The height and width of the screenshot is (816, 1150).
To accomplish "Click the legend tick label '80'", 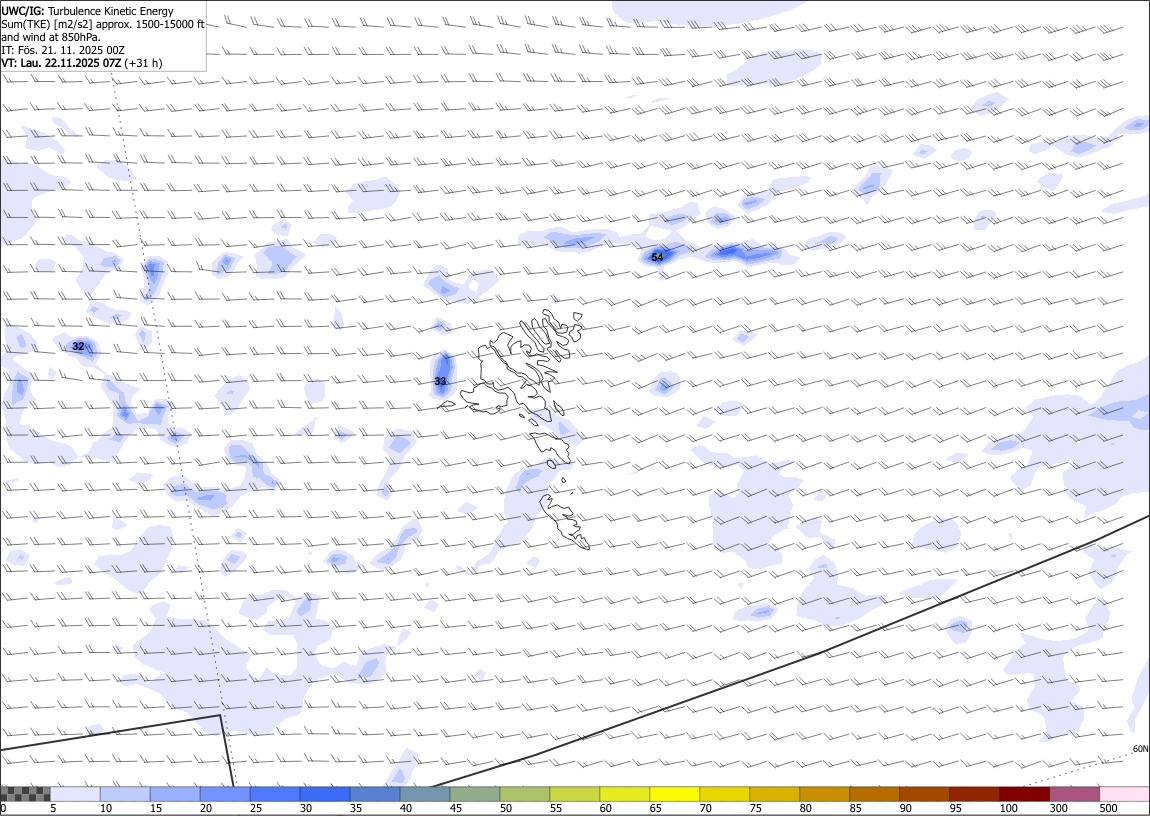I will coord(805,808).
